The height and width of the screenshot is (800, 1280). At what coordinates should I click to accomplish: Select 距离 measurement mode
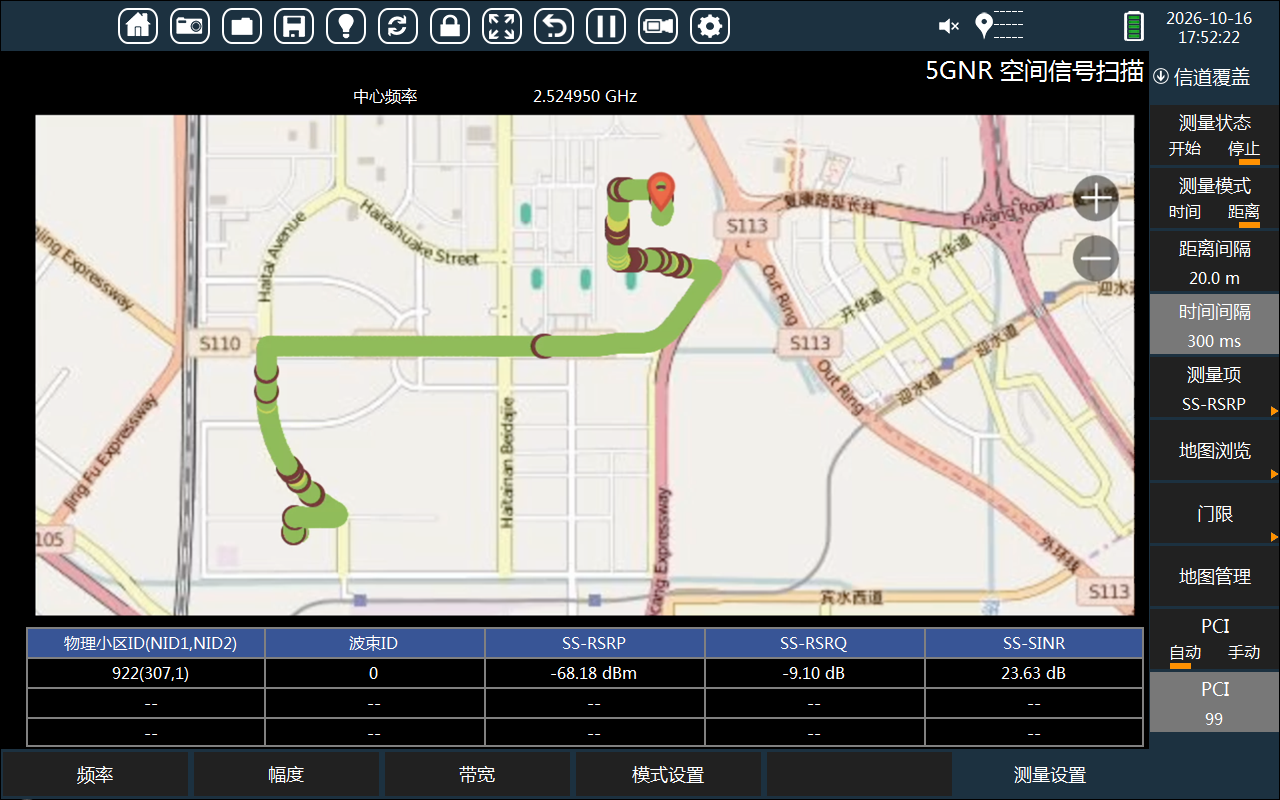pos(1244,212)
